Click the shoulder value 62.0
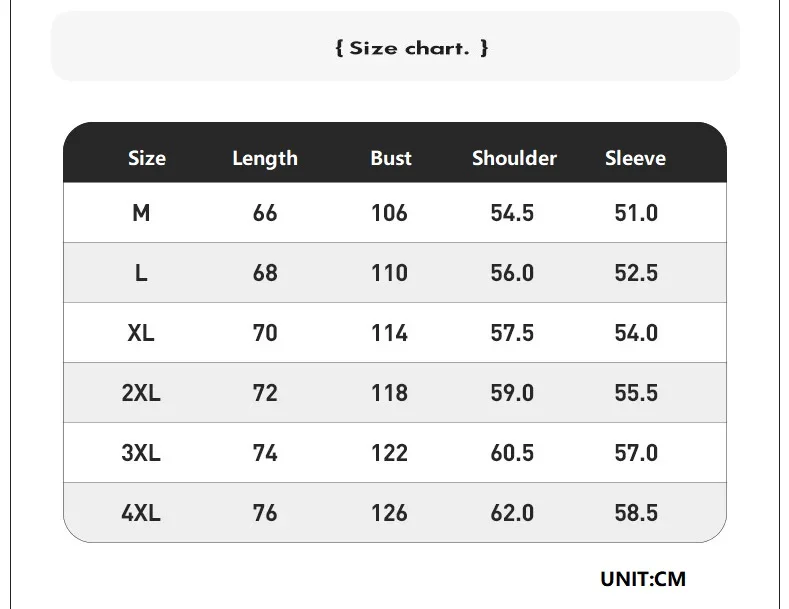Viewport: 789px width, 609px height. [x=512, y=513]
